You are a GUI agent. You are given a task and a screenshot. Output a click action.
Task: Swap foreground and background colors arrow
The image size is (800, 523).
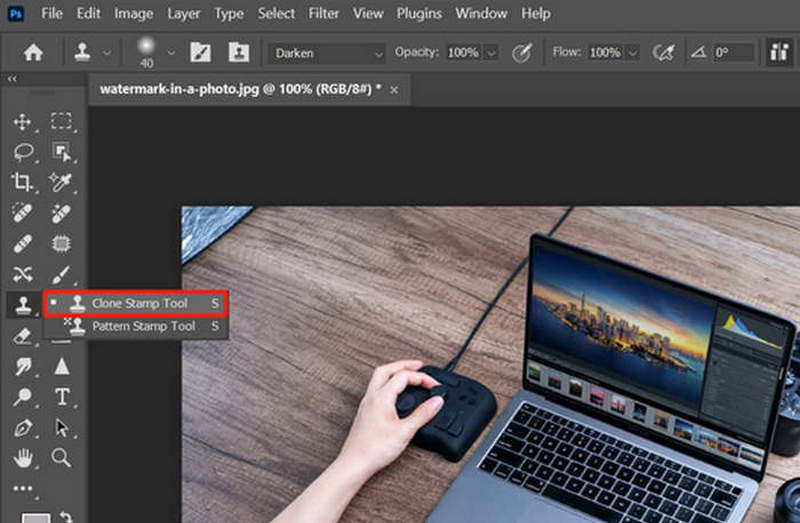coord(67,516)
